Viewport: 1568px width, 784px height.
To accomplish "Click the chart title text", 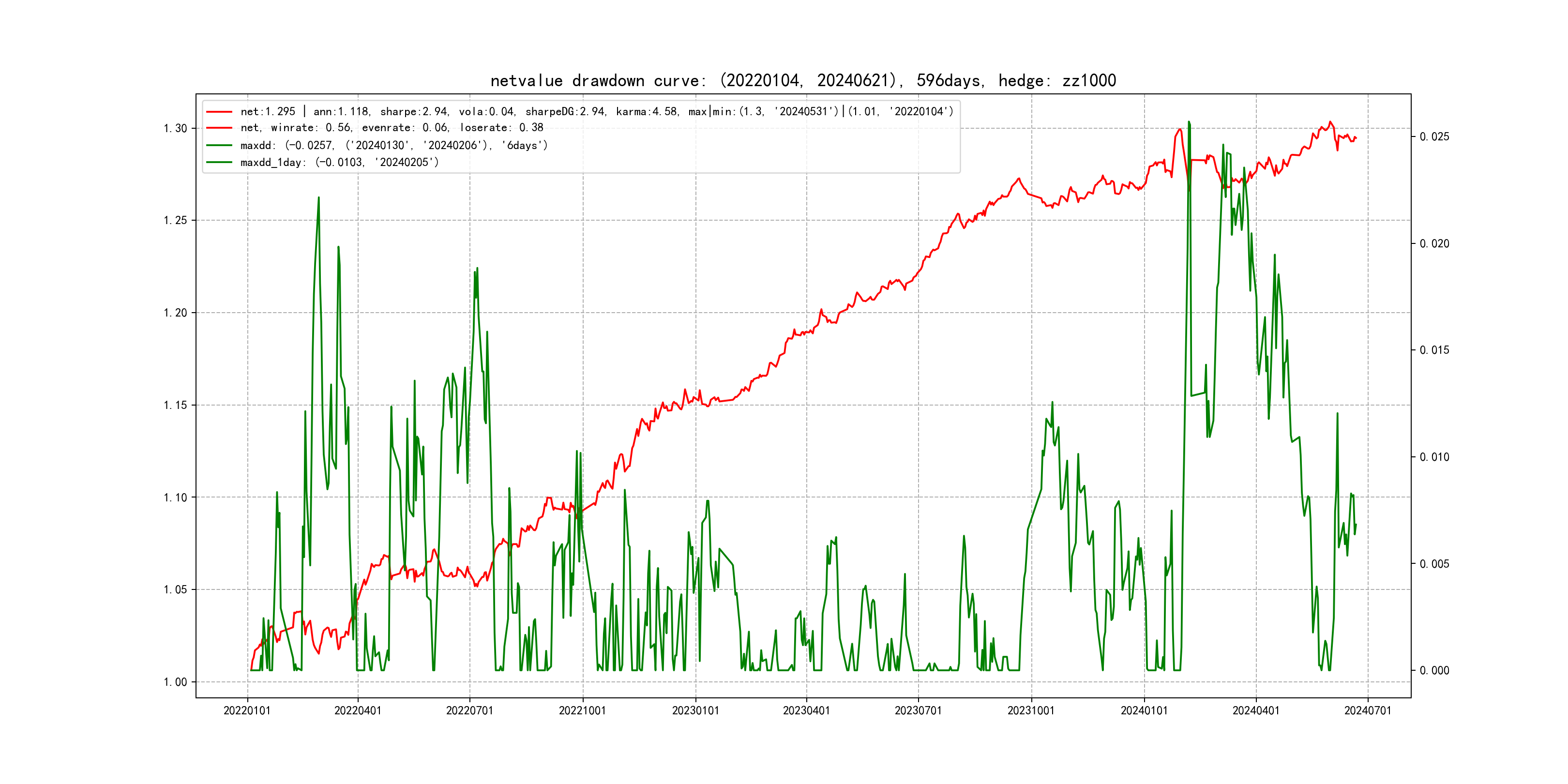I will point(803,81).
